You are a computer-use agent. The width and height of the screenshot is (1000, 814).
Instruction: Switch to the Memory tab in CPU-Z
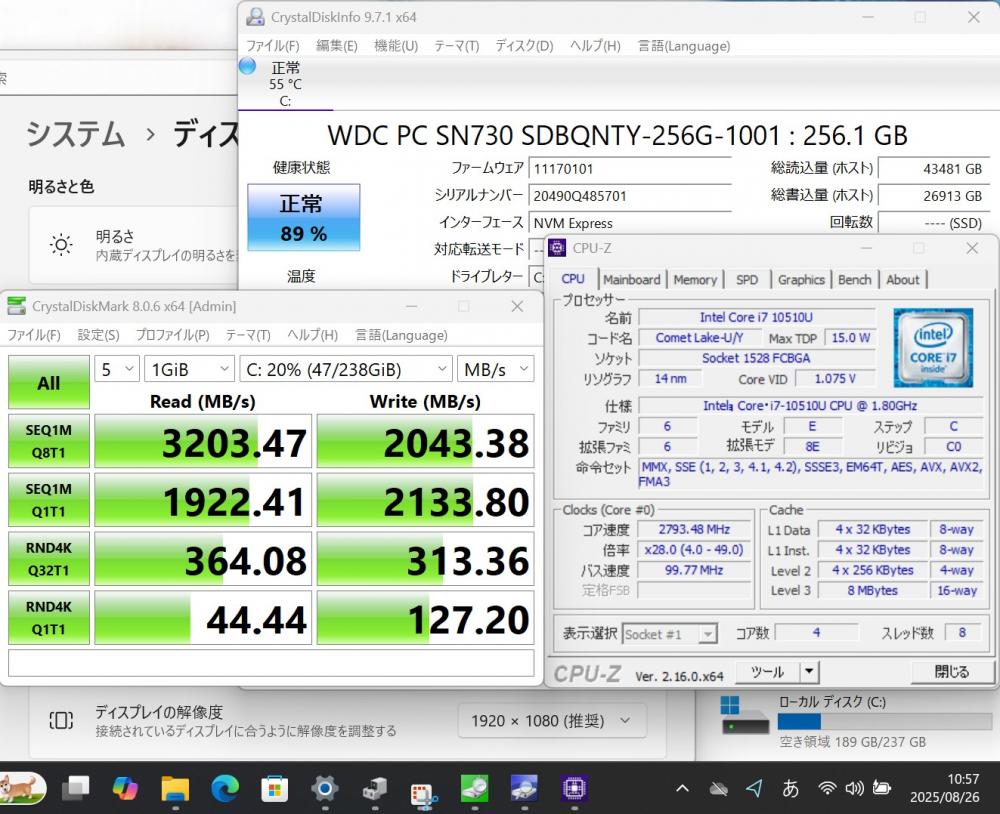(x=695, y=279)
